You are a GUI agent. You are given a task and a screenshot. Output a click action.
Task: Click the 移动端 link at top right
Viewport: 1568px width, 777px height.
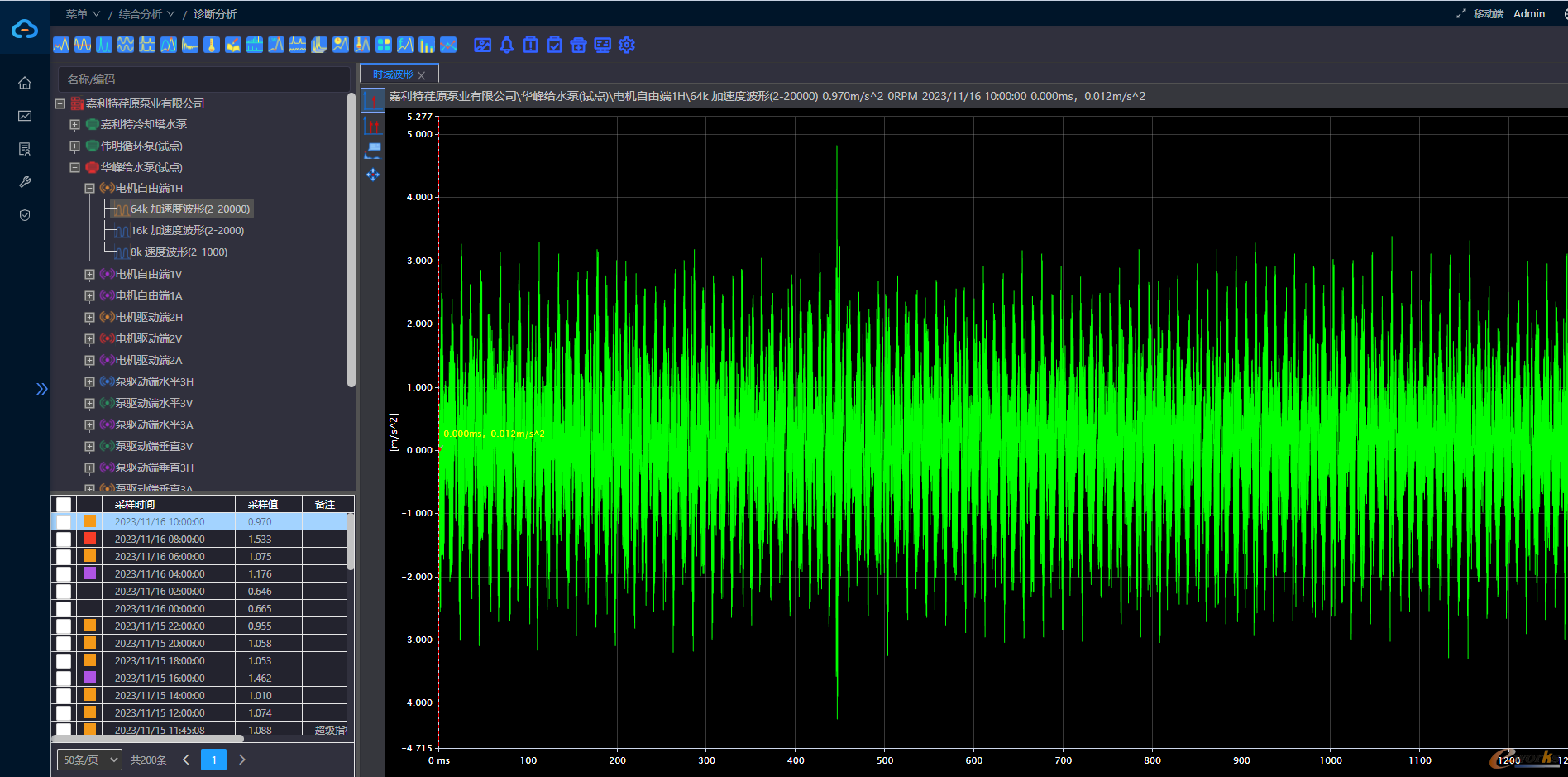click(1489, 14)
